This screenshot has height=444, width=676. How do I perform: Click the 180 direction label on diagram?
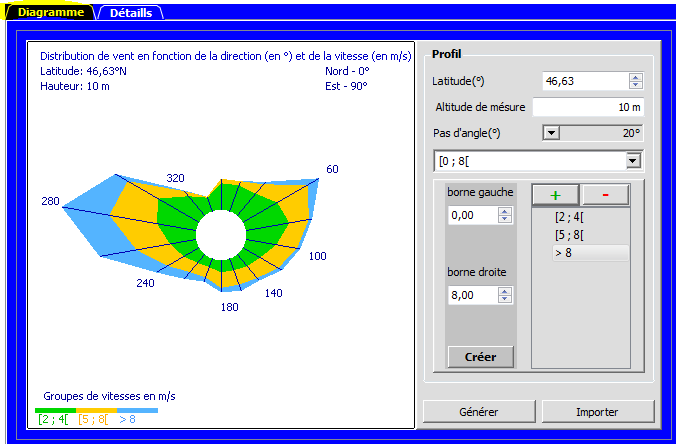coord(229,307)
